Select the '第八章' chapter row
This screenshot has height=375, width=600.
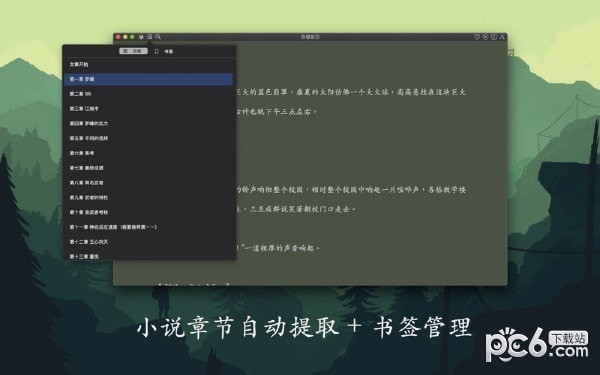[148, 183]
